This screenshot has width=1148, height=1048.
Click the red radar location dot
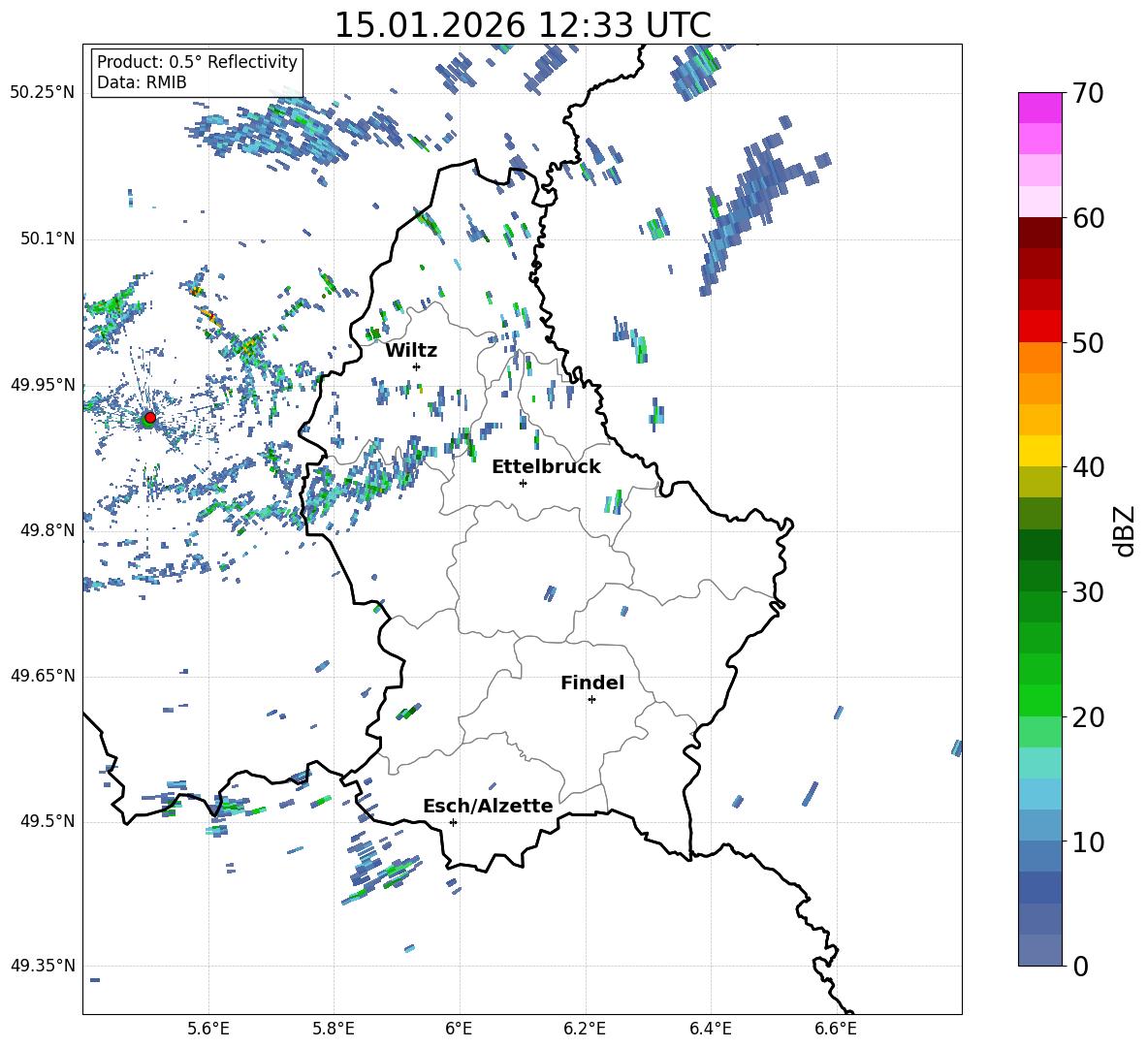[x=150, y=418]
